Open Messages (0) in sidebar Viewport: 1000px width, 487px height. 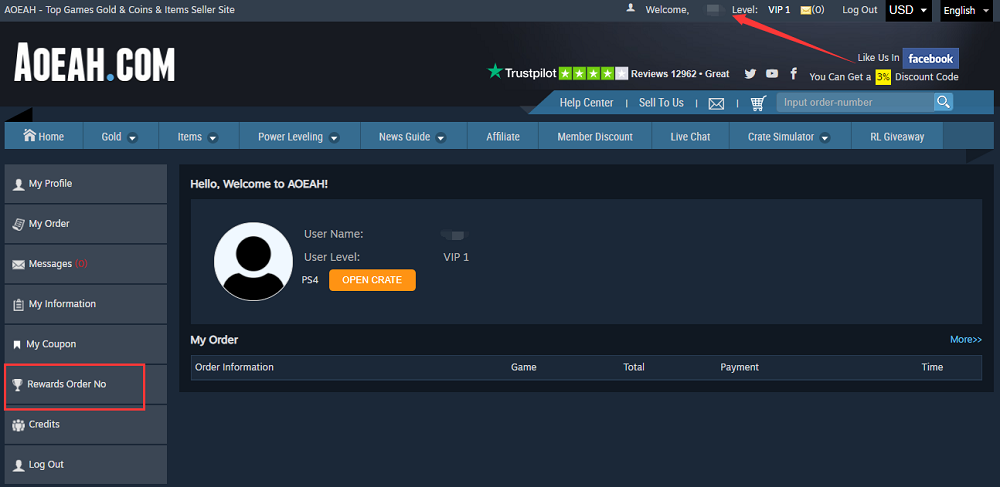(x=85, y=264)
